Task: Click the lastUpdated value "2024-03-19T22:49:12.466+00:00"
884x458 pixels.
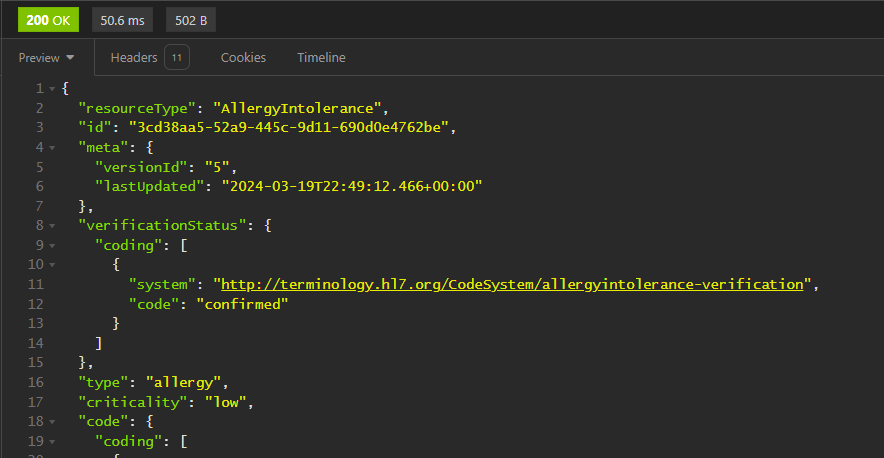Action: 352,186
